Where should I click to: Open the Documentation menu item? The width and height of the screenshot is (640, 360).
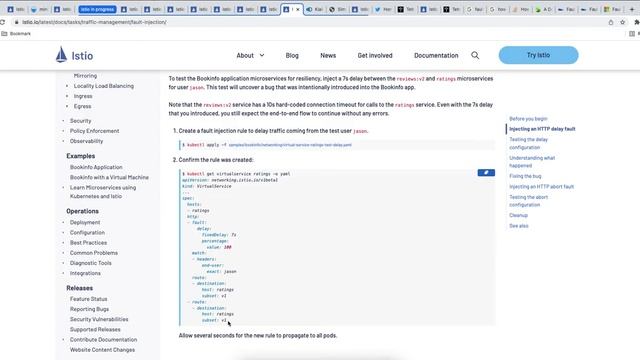436,56
